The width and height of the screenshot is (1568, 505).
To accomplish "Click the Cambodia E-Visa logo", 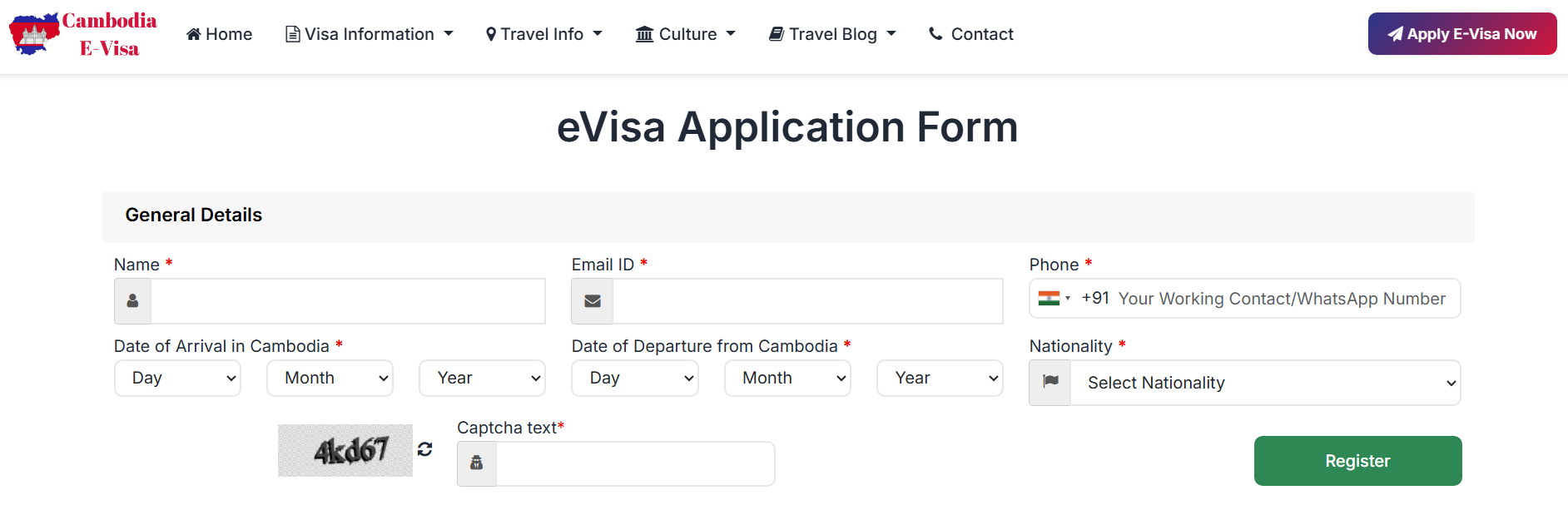I will [83, 34].
